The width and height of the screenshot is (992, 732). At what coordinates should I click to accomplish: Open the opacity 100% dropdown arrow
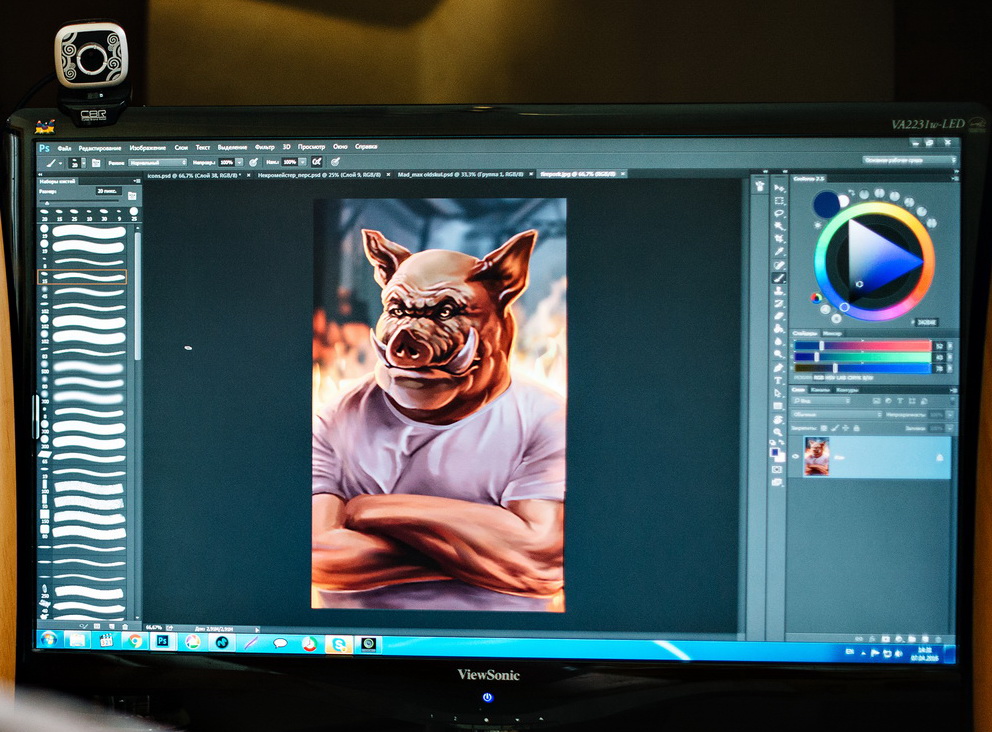(239, 163)
